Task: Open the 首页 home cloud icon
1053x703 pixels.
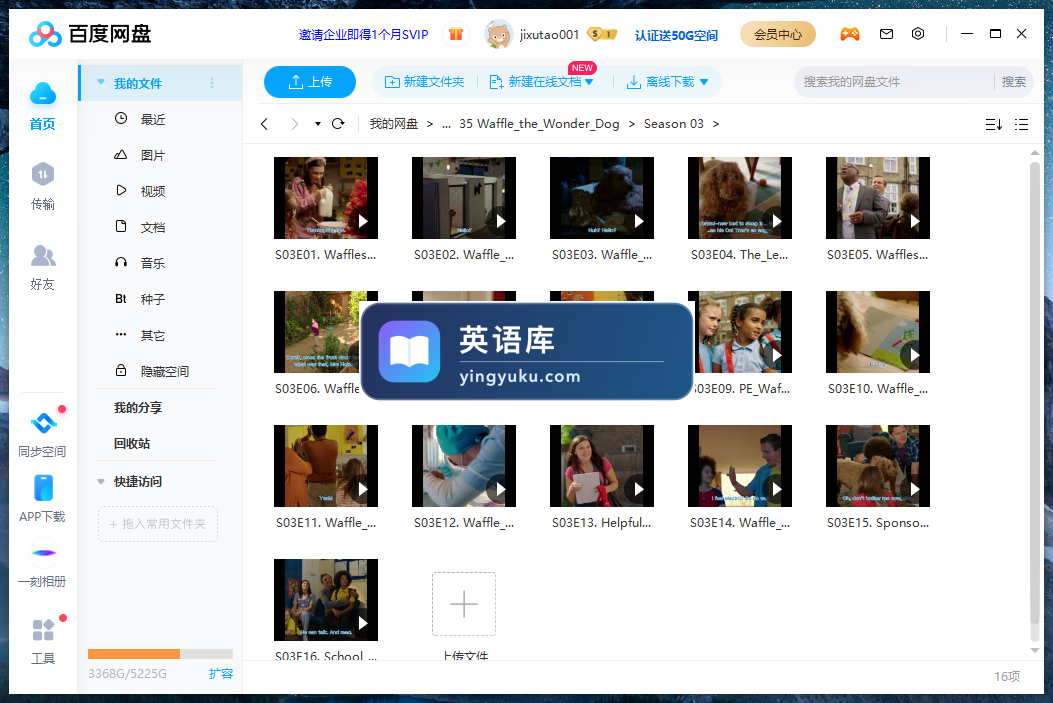Action: (x=43, y=94)
